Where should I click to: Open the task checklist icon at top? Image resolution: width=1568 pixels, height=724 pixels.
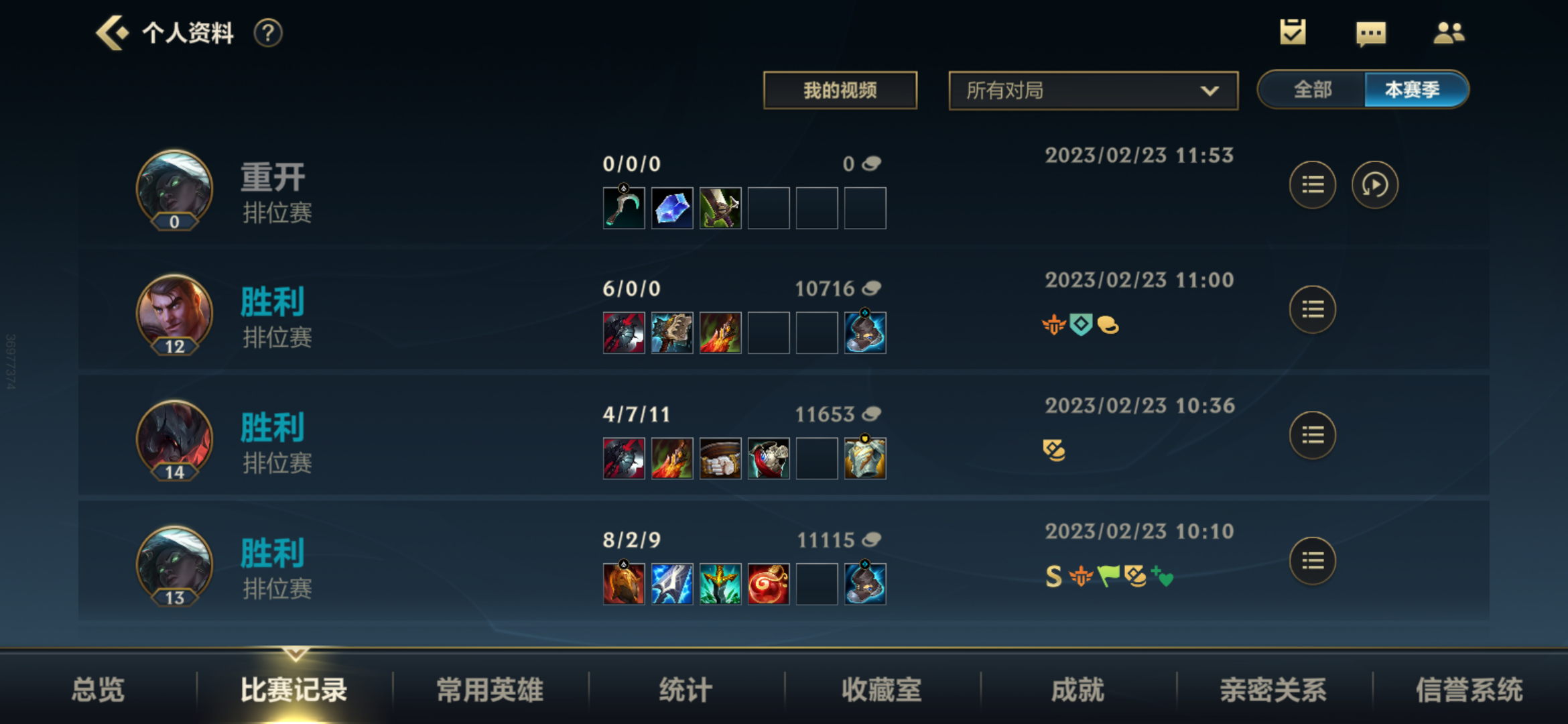[x=1293, y=32]
